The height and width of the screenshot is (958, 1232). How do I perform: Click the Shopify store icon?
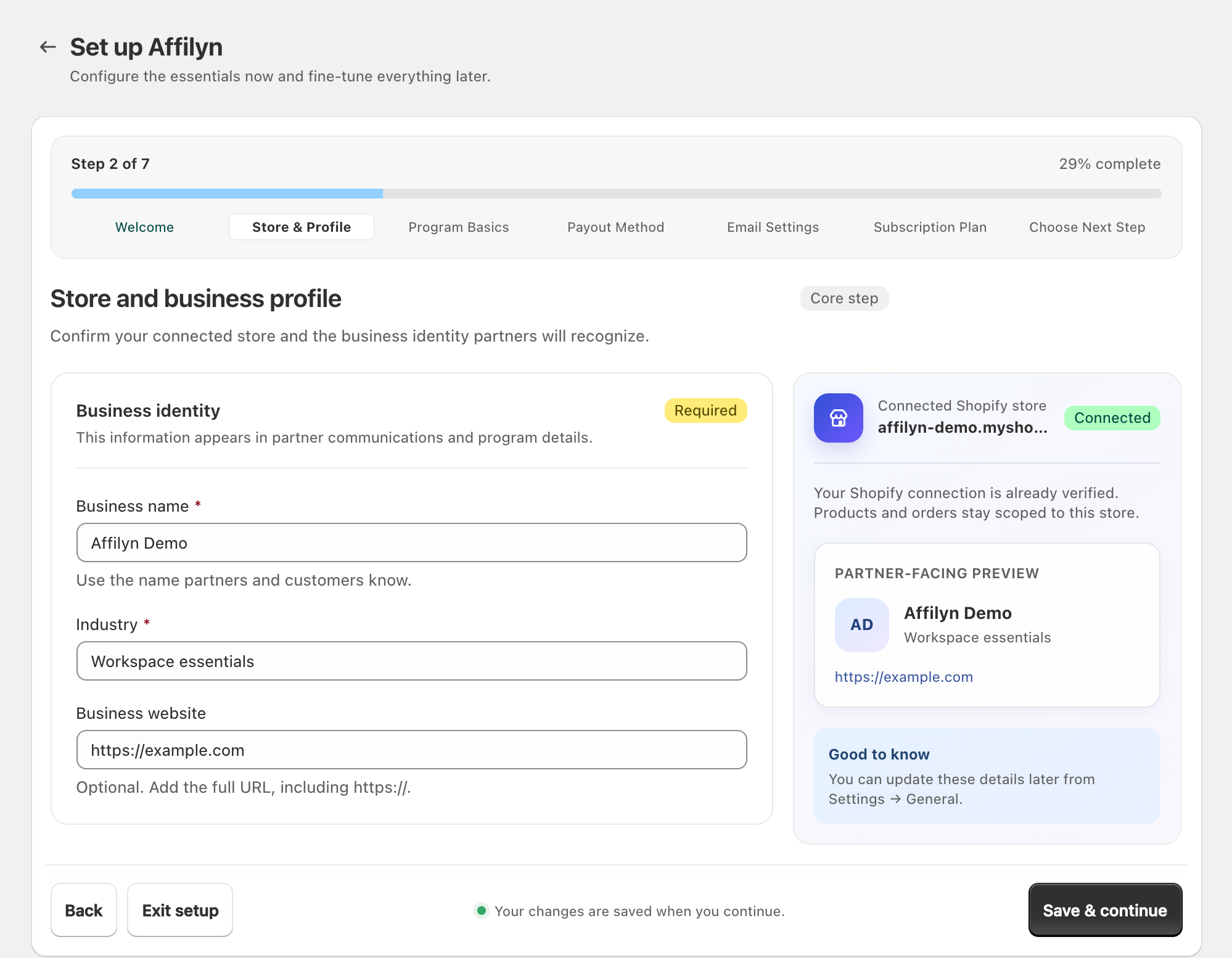point(838,418)
